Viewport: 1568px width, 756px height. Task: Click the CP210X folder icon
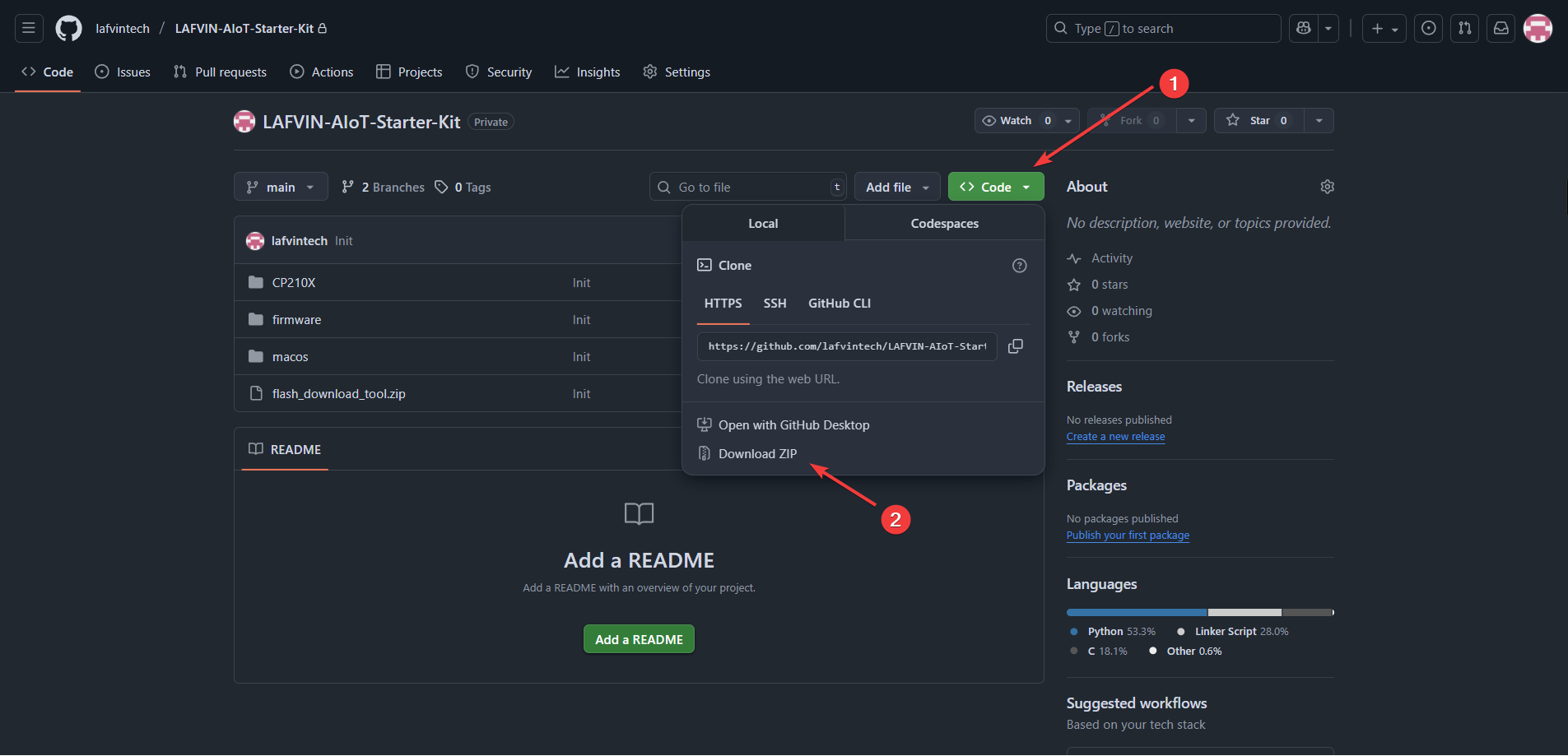[256, 282]
